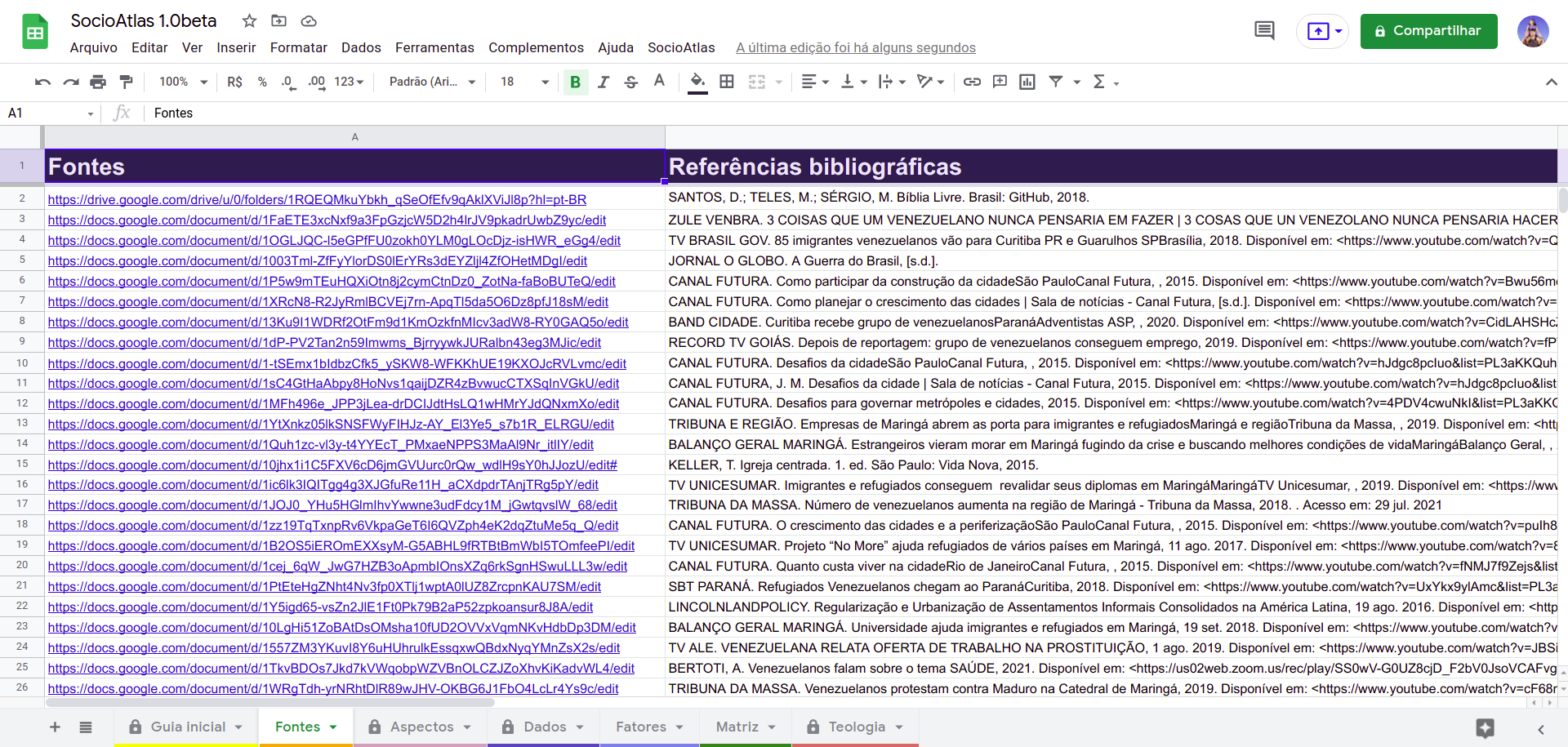
Task: Insert a chart
Action: tap(1027, 82)
